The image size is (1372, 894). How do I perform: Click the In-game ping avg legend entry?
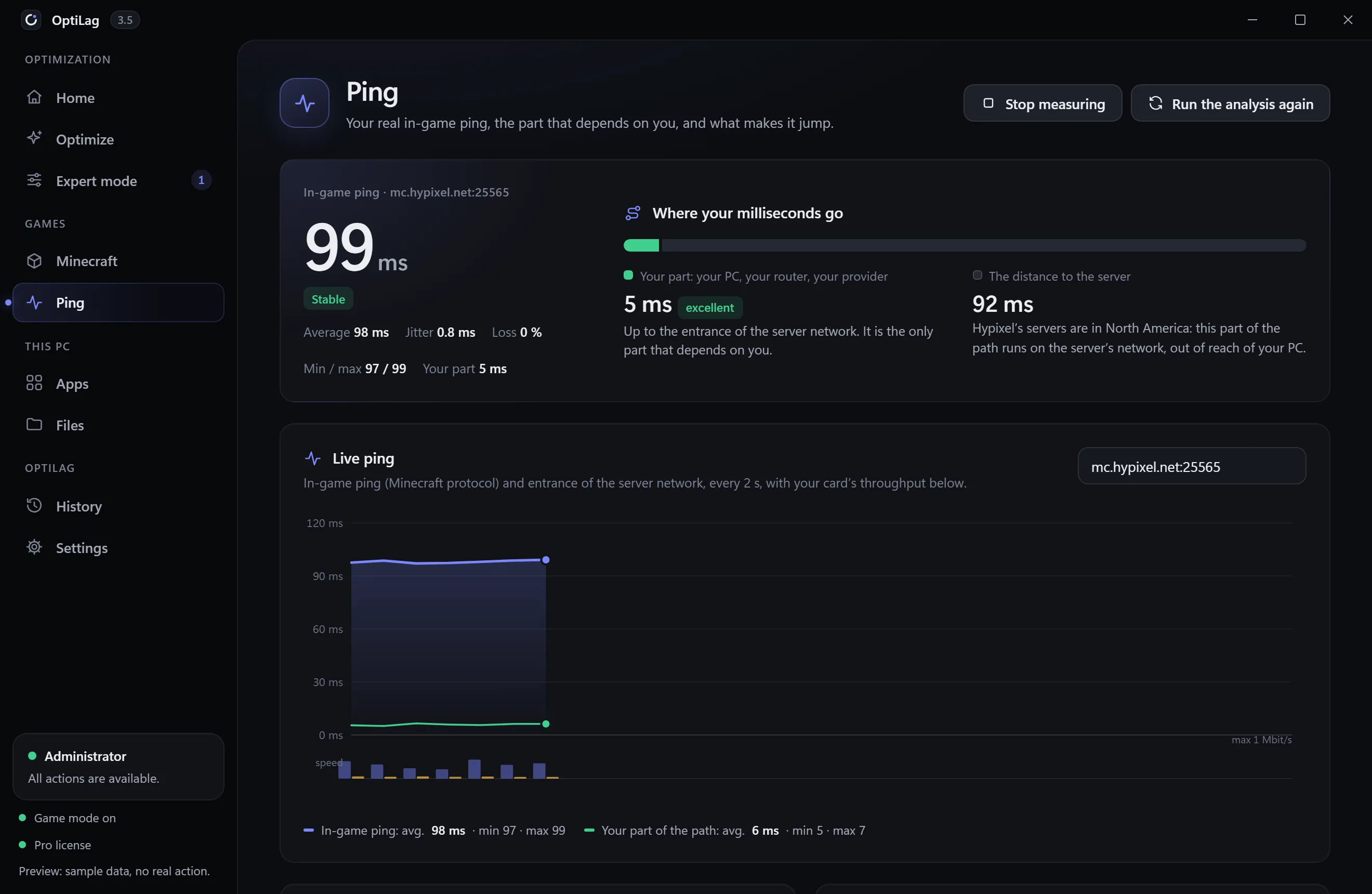pos(434,831)
